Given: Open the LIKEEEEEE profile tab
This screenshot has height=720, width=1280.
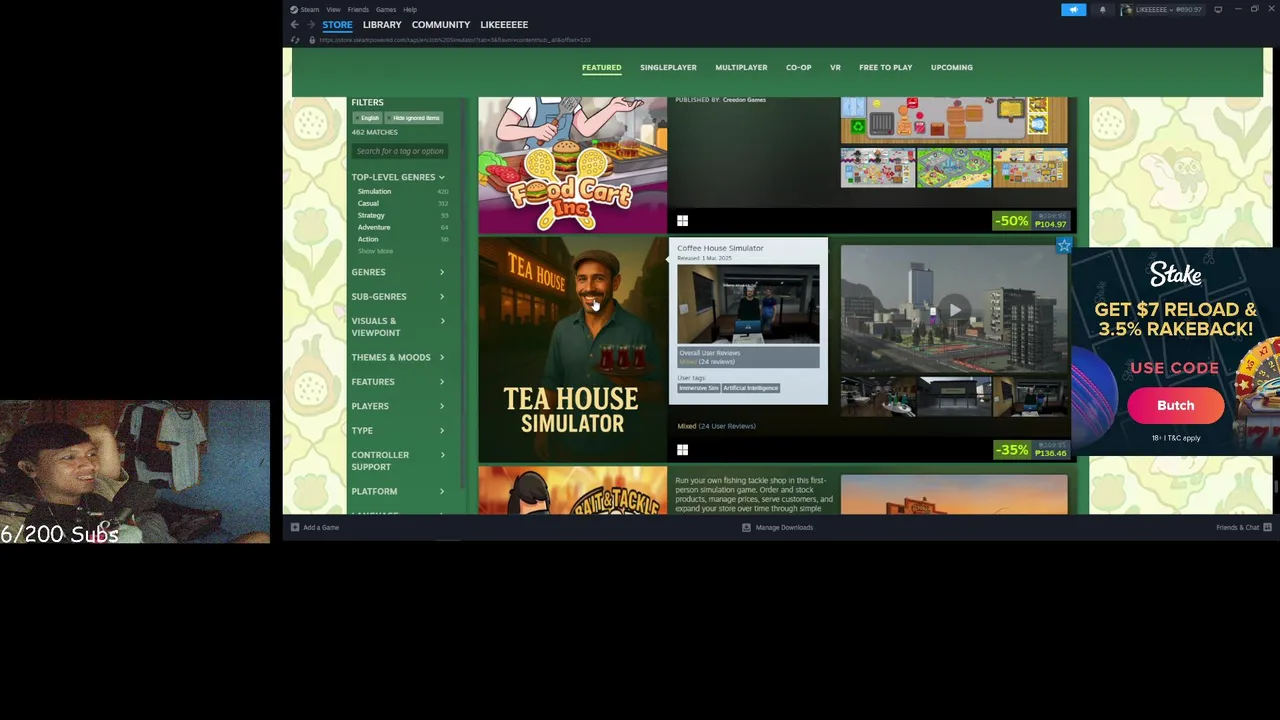Looking at the screenshot, I should [504, 24].
